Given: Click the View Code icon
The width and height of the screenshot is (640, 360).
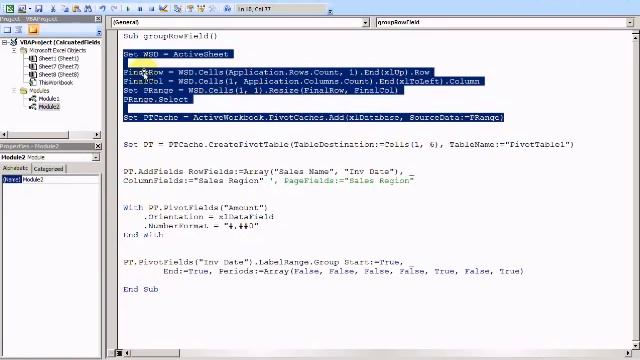Looking at the screenshot, I should pyautogui.click(x=7, y=30).
